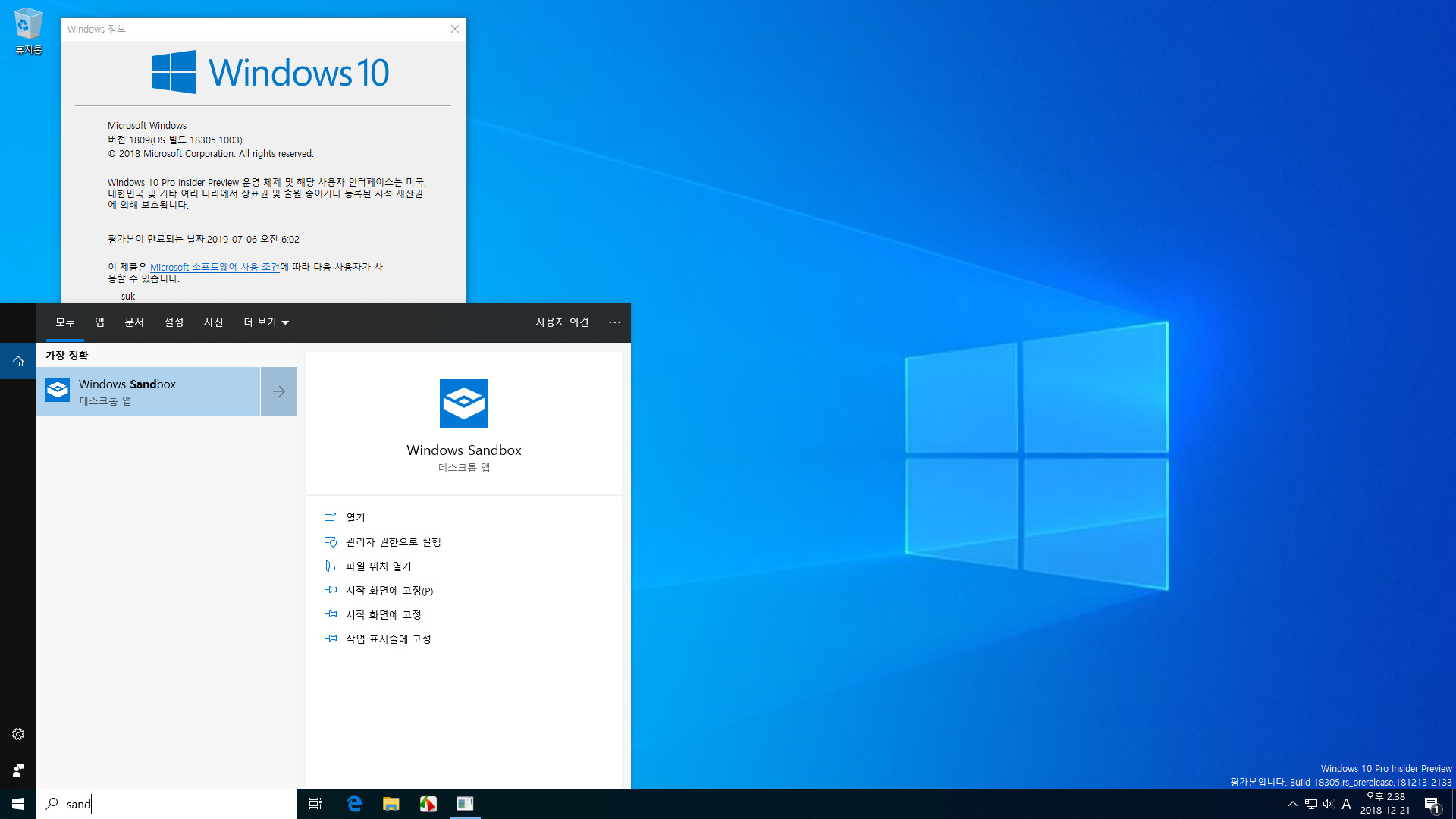Click the Home icon in Start menu sidebar

click(18, 360)
